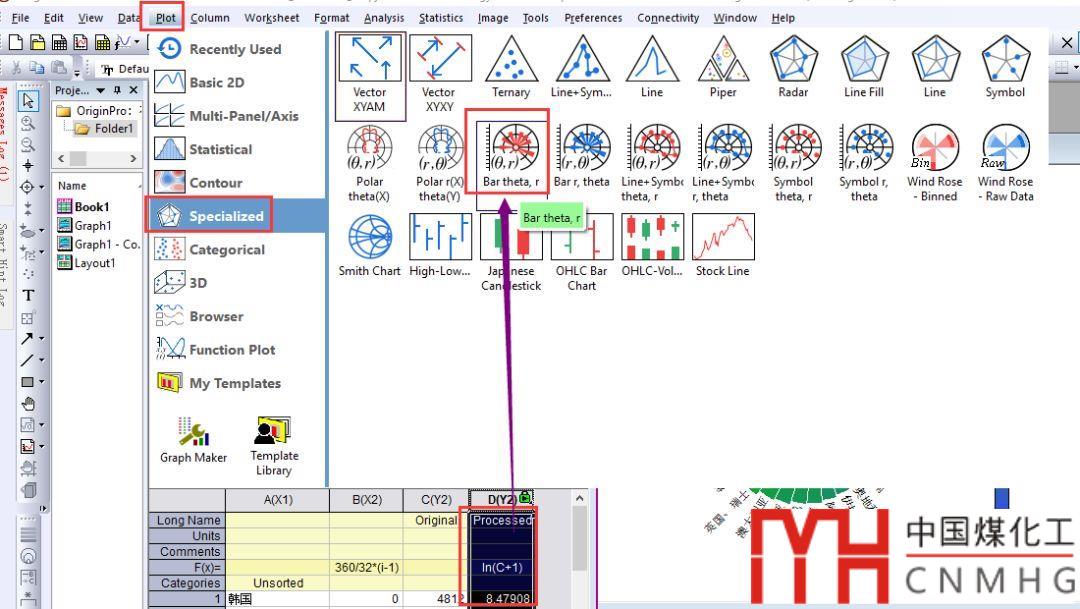Close the Project Explorer panel
The height and width of the screenshot is (609, 1080).
click(x=134, y=90)
